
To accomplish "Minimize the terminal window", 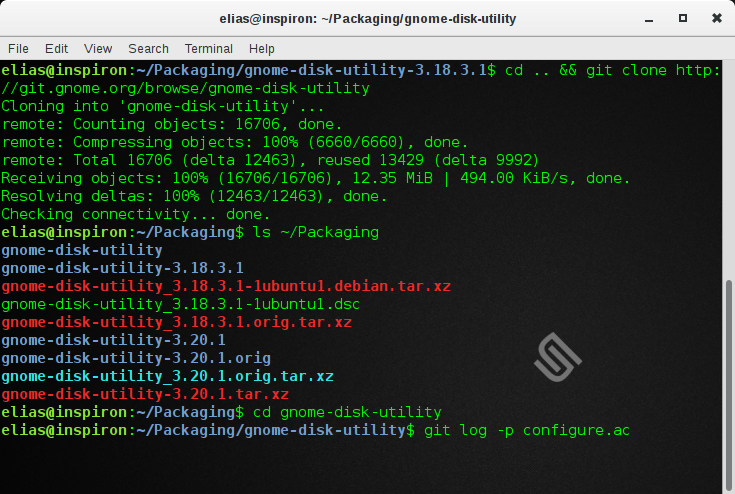I will pyautogui.click(x=651, y=18).
